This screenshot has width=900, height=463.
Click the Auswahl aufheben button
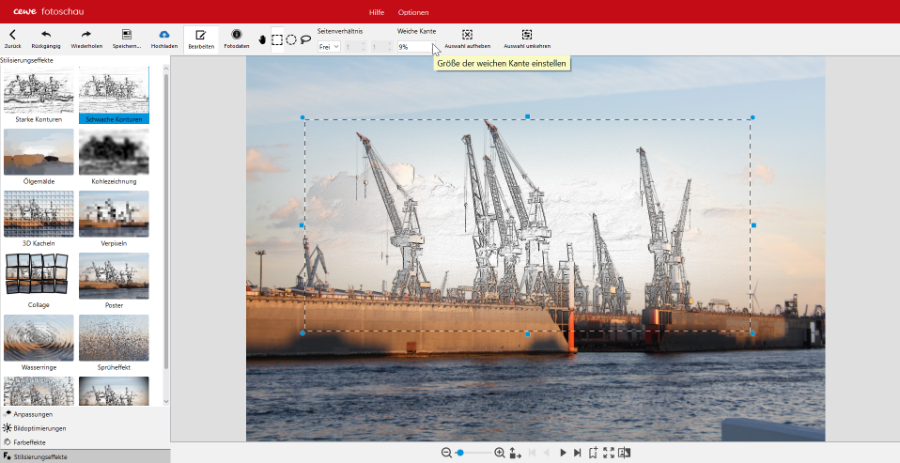(x=467, y=39)
